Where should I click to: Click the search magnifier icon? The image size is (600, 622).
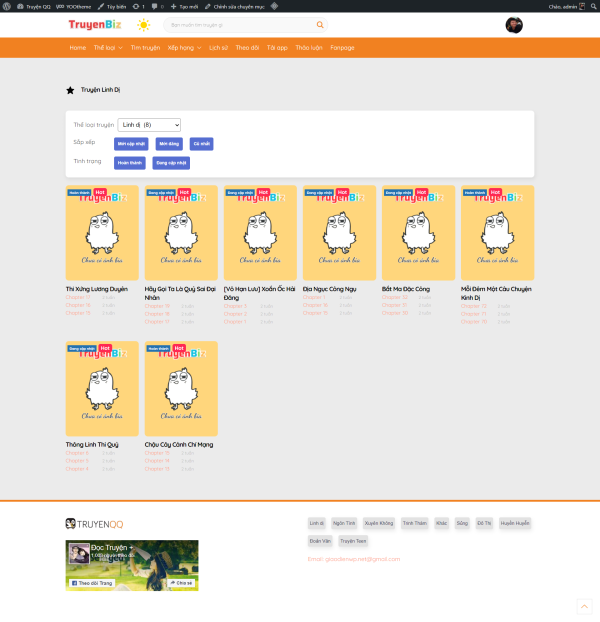click(x=320, y=25)
